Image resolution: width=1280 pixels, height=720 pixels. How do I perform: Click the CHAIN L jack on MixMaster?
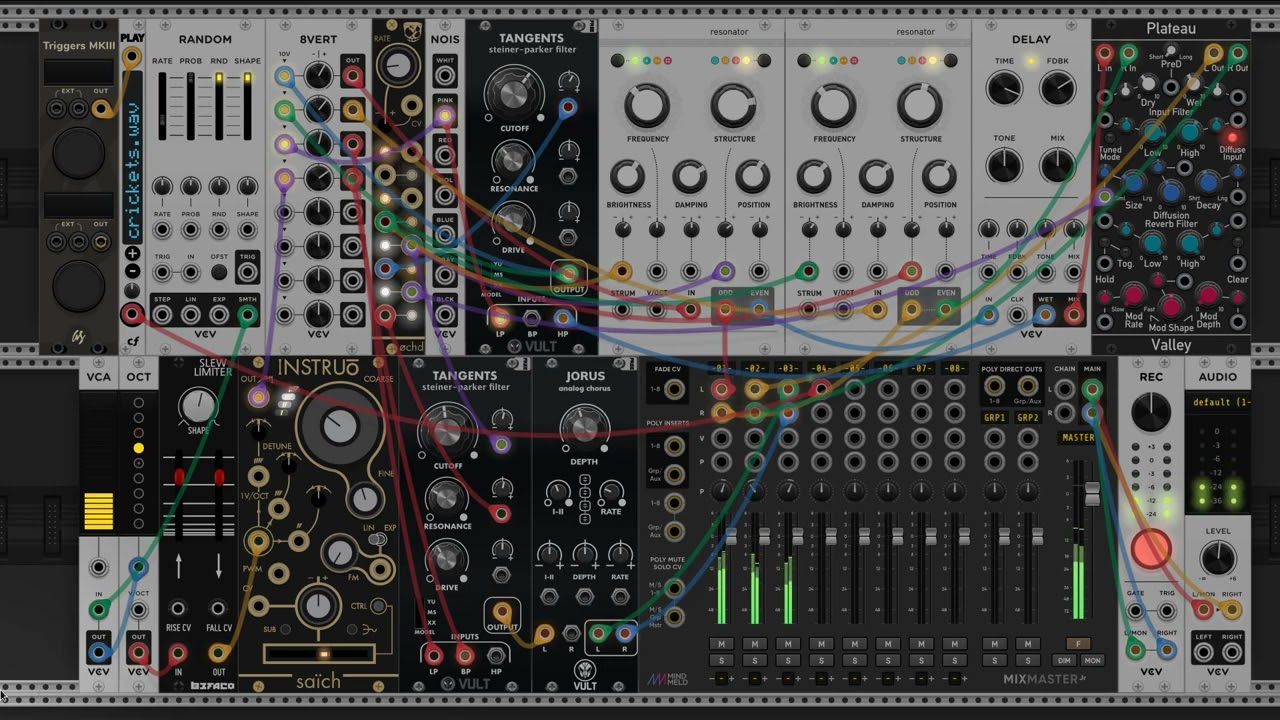point(1066,389)
